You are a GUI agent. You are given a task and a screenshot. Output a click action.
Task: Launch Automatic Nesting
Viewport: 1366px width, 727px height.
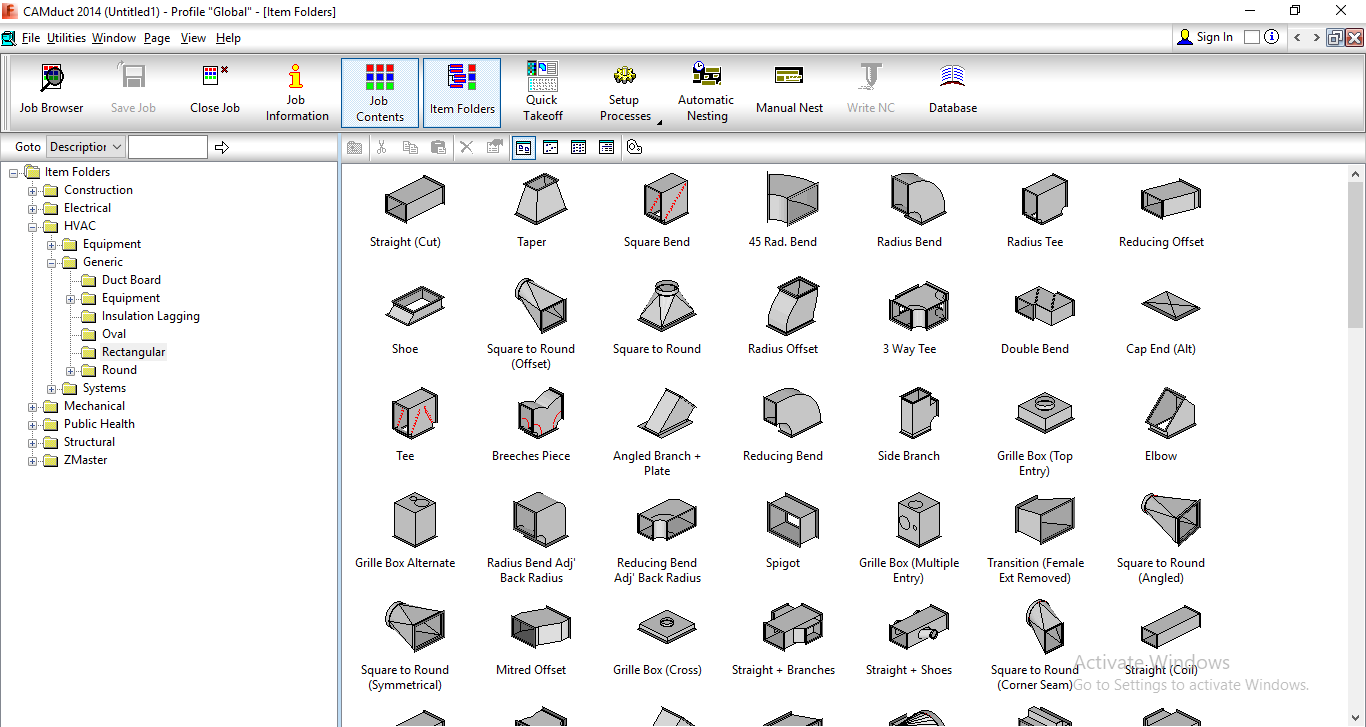click(x=706, y=91)
